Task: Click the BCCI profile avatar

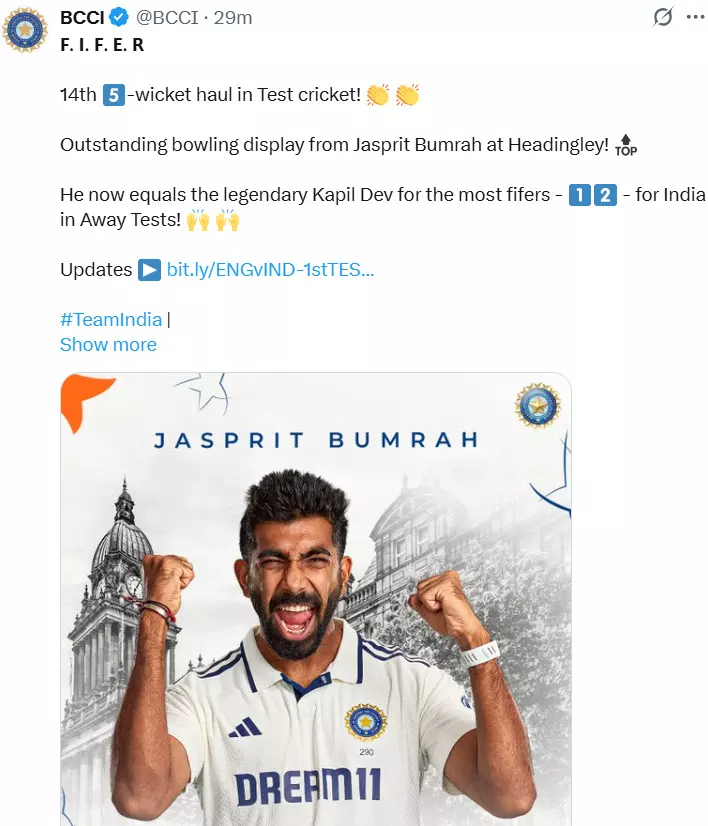Action: pos(25,30)
